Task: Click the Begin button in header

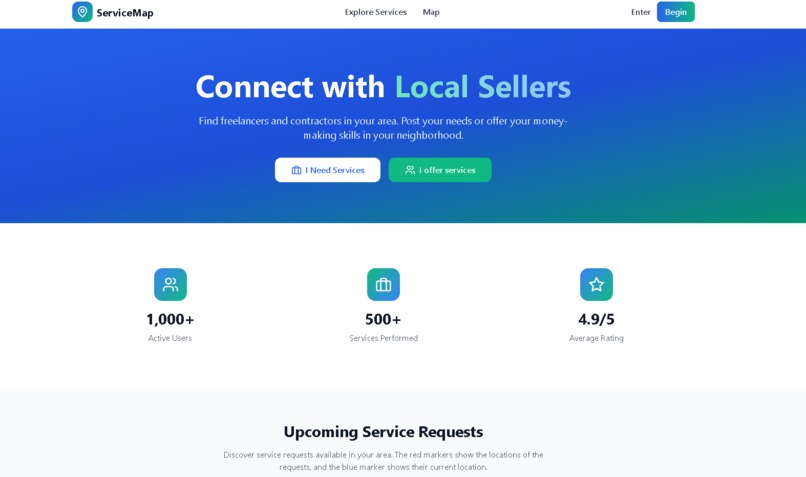Action: pyautogui.click(x=675, y=12)
